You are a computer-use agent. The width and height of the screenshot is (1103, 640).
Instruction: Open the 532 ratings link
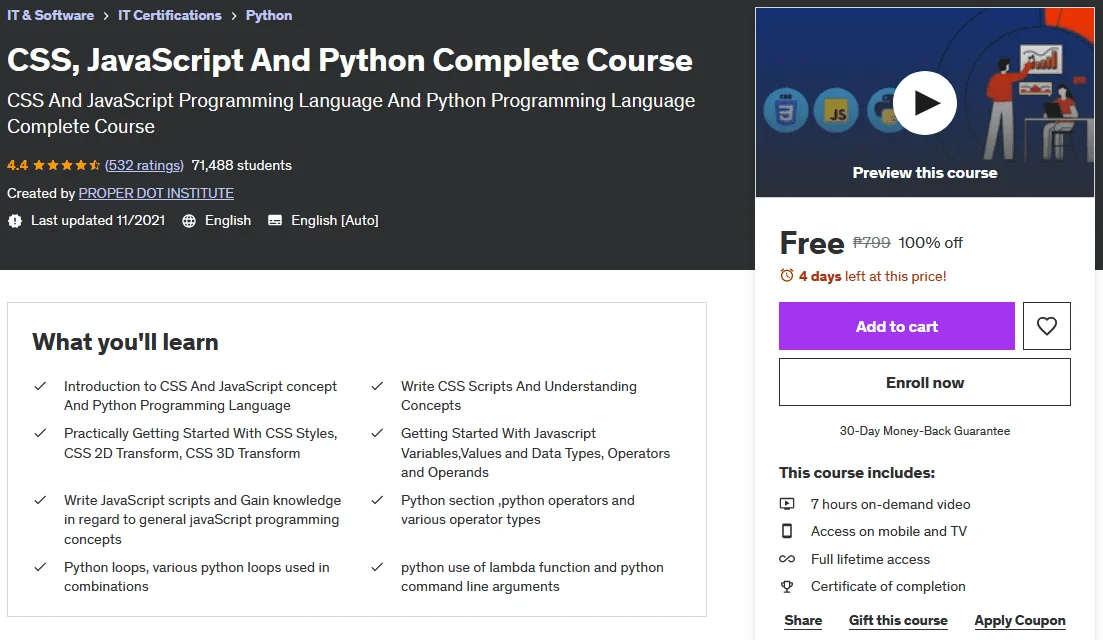144,165
